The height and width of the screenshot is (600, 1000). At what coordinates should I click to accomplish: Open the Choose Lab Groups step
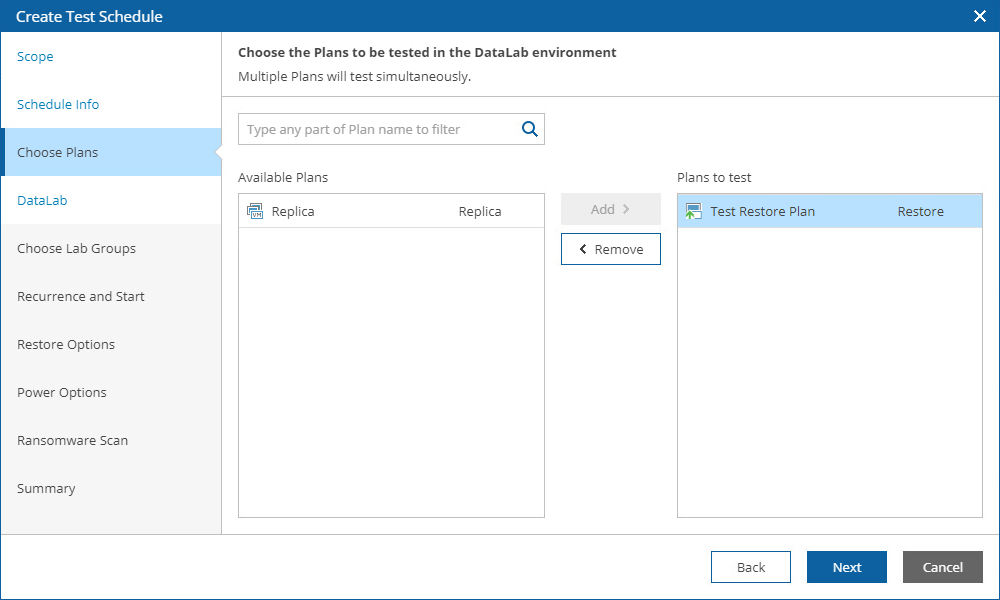pos(76,249)
